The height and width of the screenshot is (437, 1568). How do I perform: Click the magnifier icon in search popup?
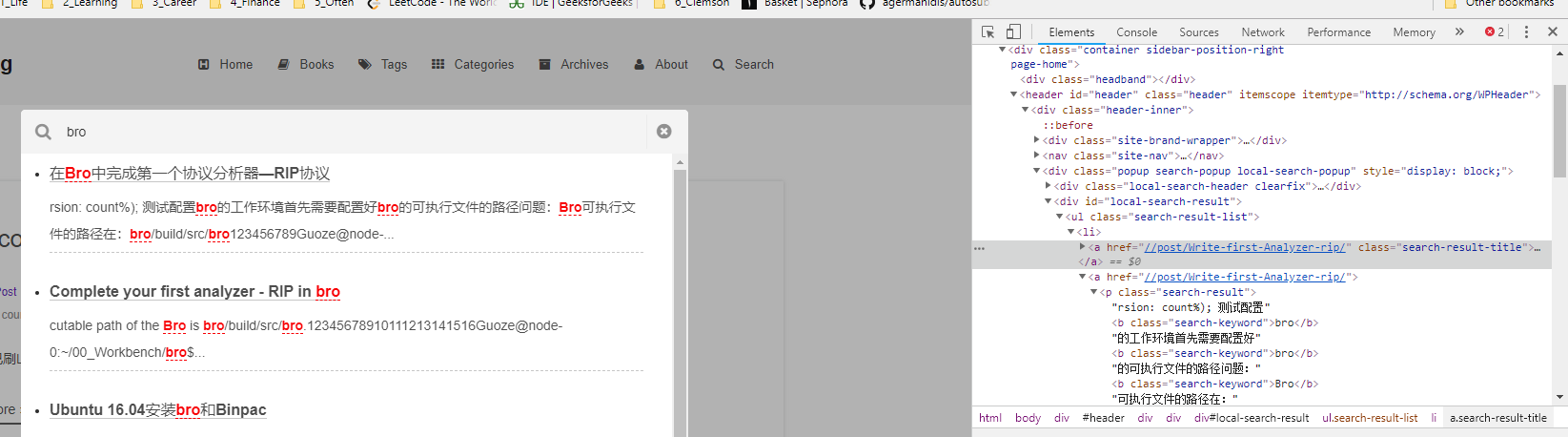click(44, 132)
